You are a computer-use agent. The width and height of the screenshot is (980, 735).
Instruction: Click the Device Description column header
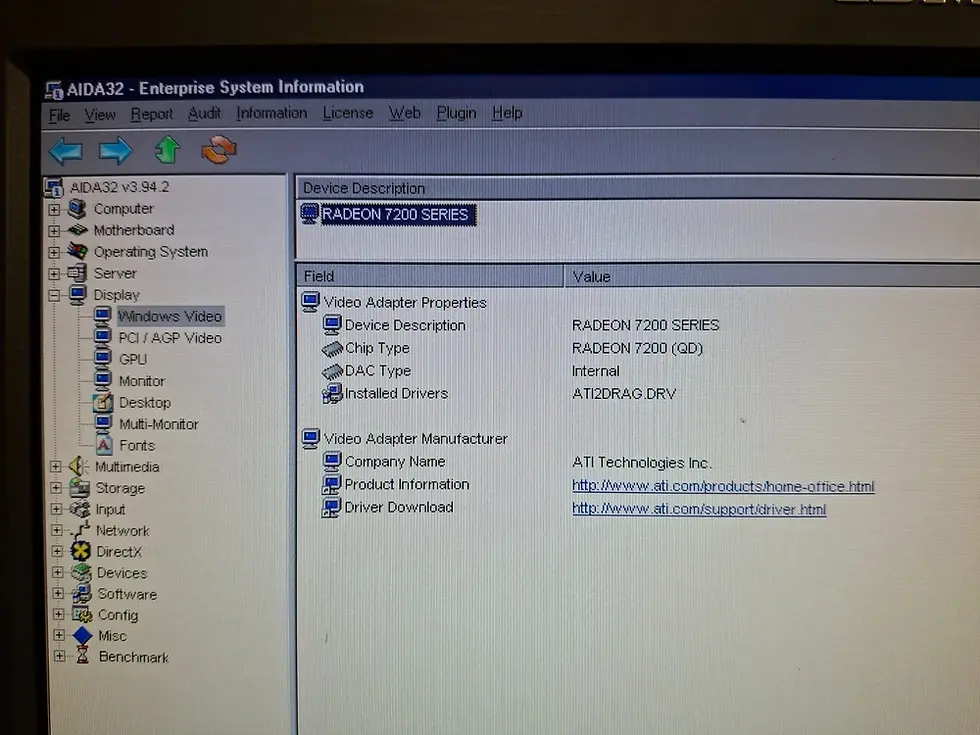638,188
